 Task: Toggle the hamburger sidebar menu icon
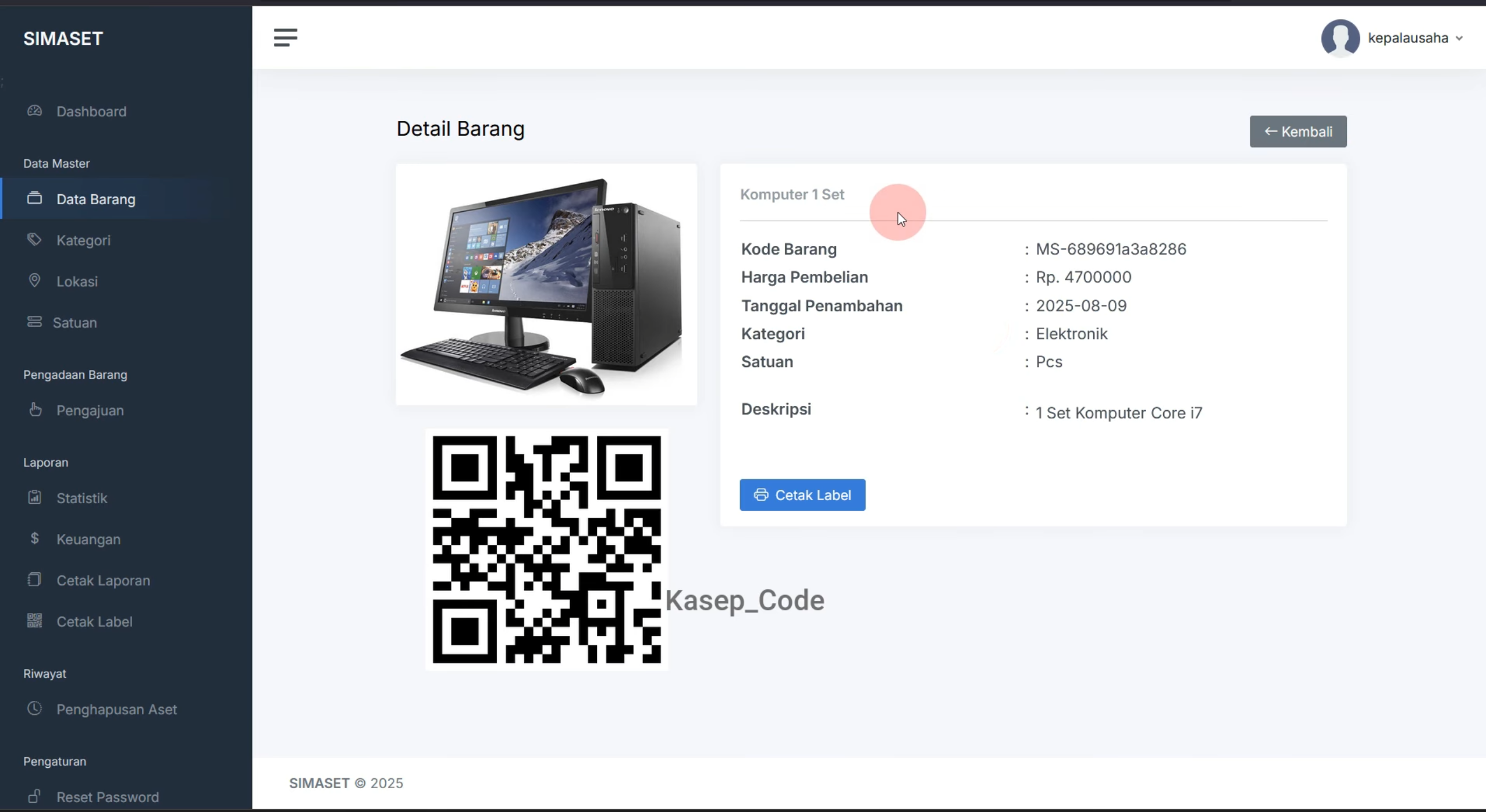[285, 38]
